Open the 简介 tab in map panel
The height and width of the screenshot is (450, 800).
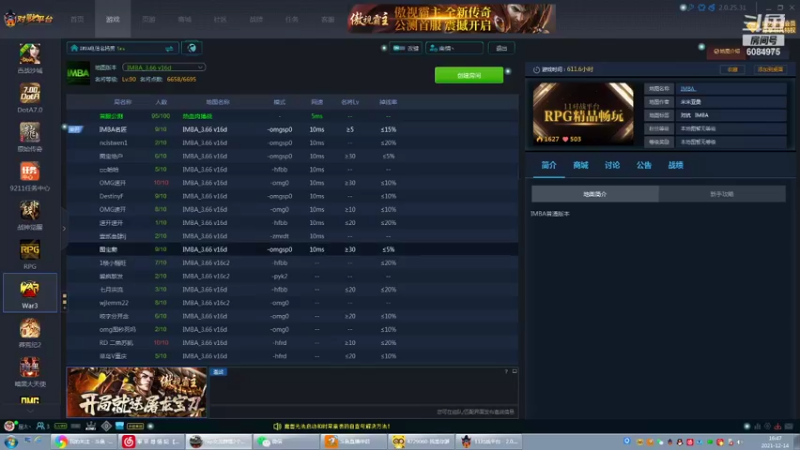[549, 165]
